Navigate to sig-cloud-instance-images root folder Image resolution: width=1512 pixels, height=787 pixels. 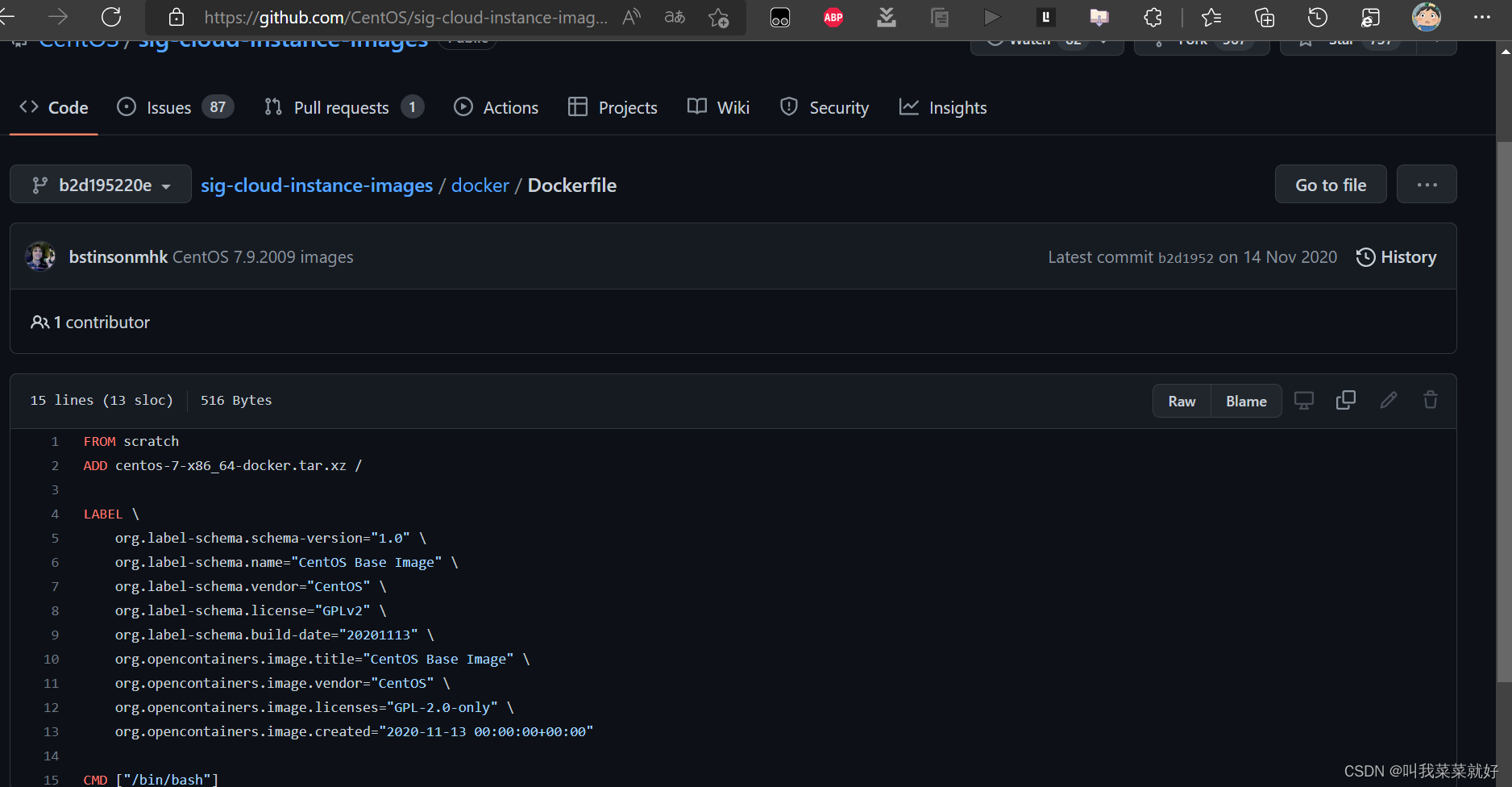pyautogui.click(x=317, y=185)
